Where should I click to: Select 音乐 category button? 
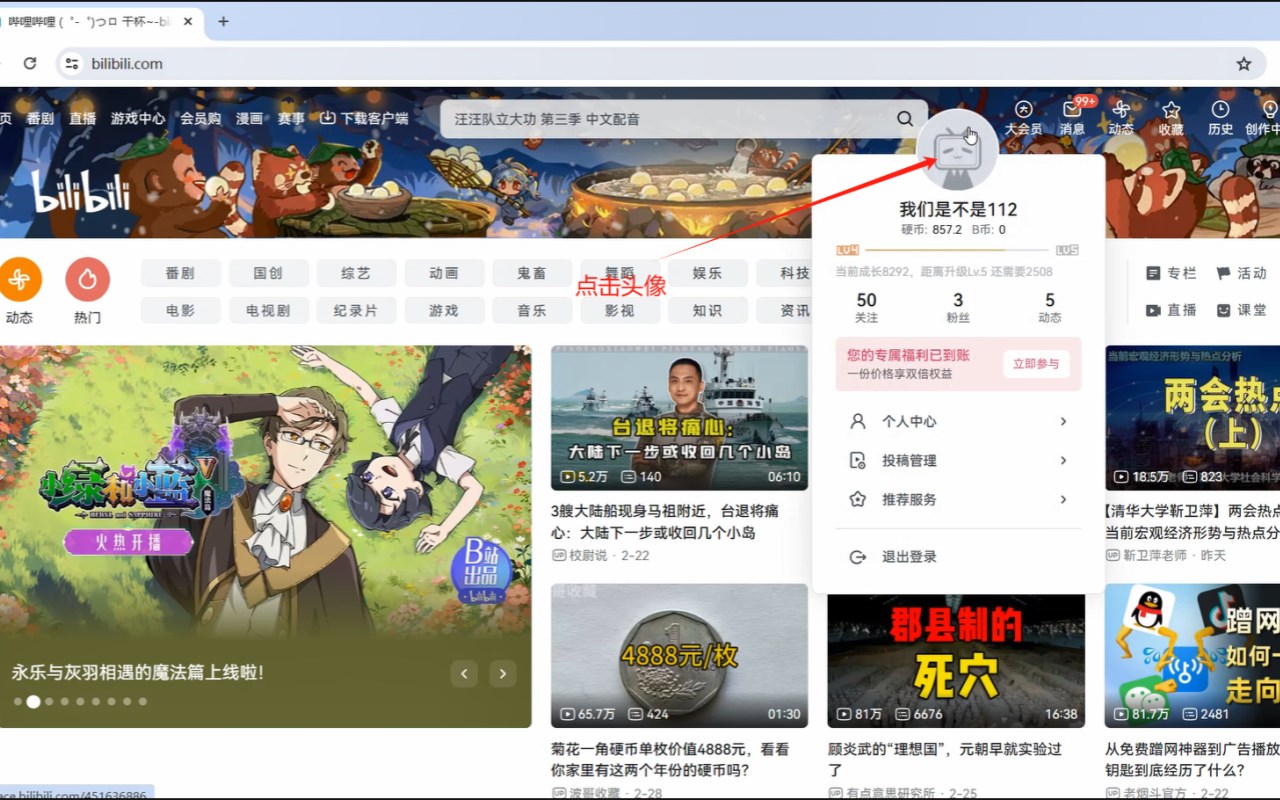532,310
